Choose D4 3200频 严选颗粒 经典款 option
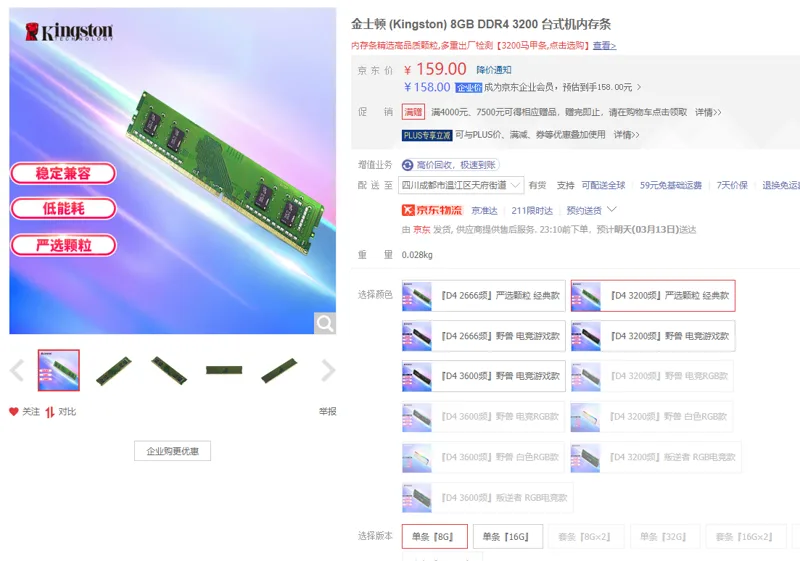The height and width of the screenshot is (561, 800). [x=653, y=295]
